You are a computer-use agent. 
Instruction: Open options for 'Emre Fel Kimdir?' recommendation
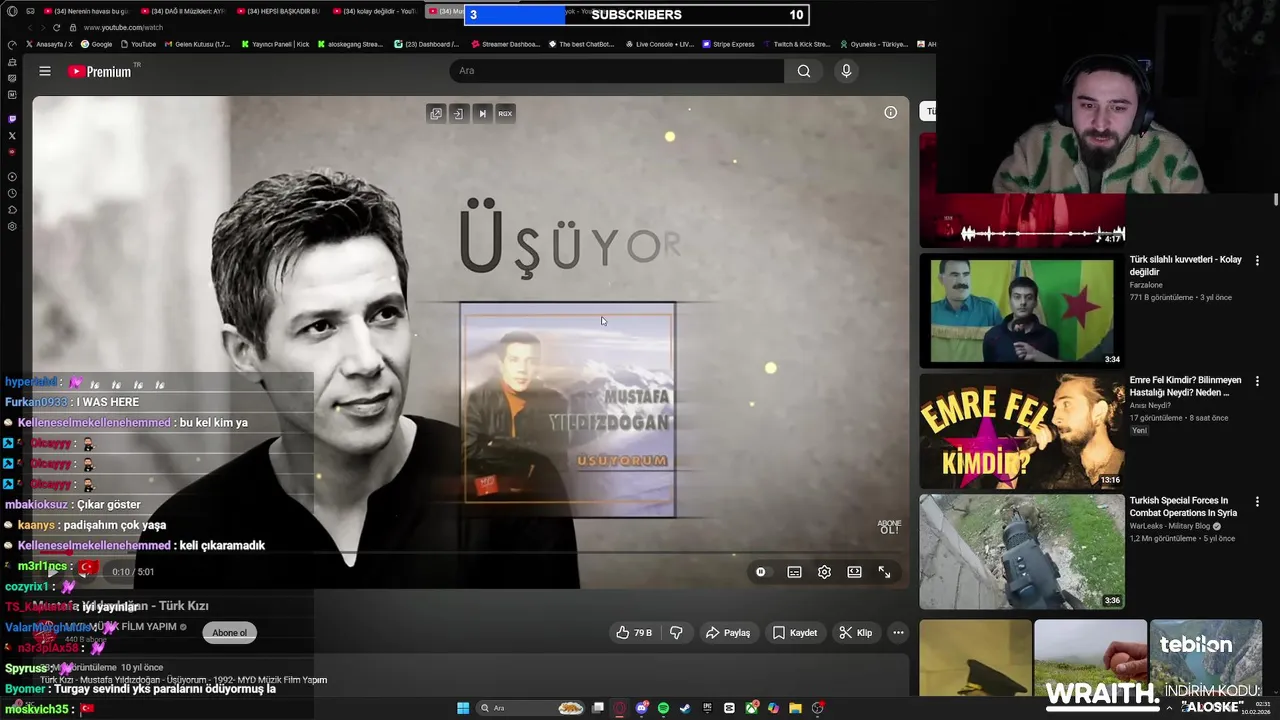[x=1257, y=382]
